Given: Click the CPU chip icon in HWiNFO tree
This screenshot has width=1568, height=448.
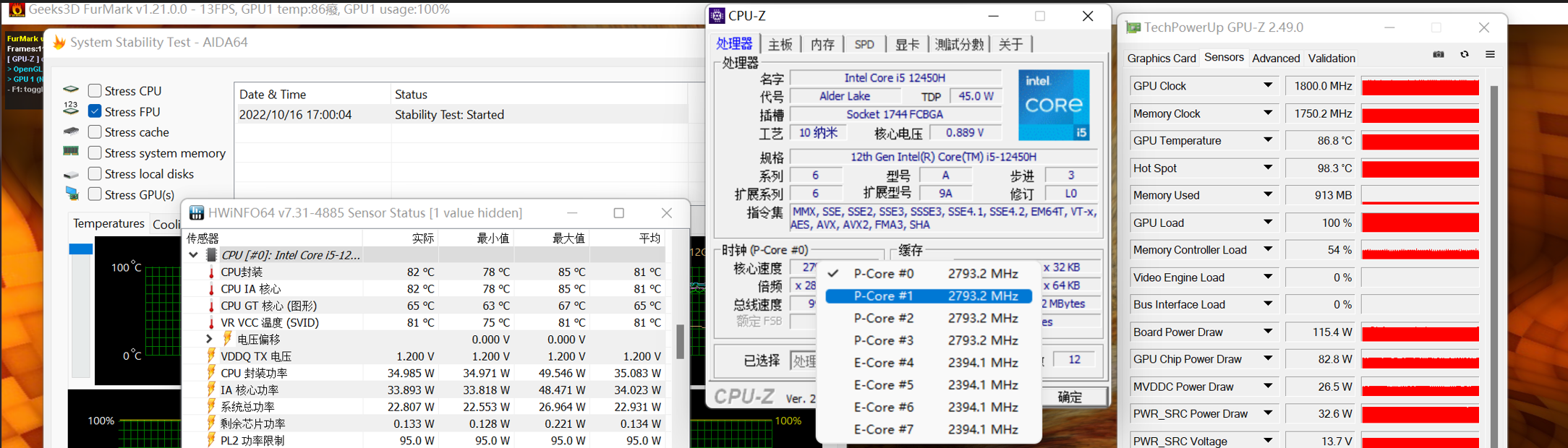Looking at the screenshot, I should [211, 255].
